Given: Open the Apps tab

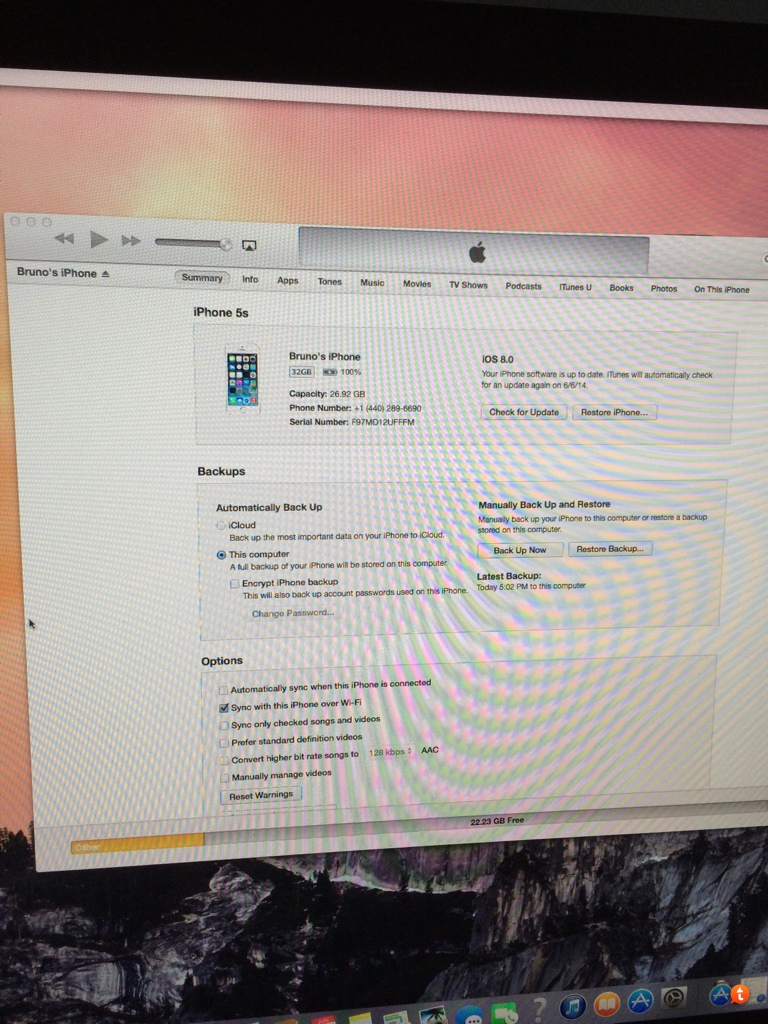Looking at the screenshot, I should [x=287, y=280].
